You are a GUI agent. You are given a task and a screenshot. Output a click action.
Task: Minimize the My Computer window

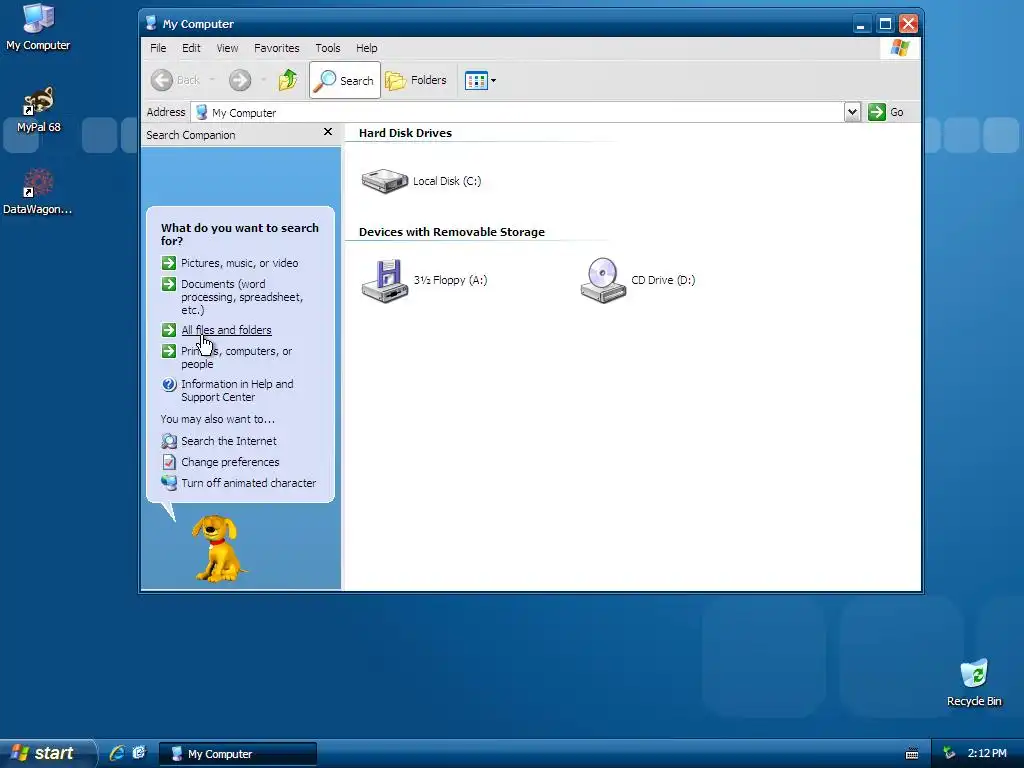pos(861,24)
